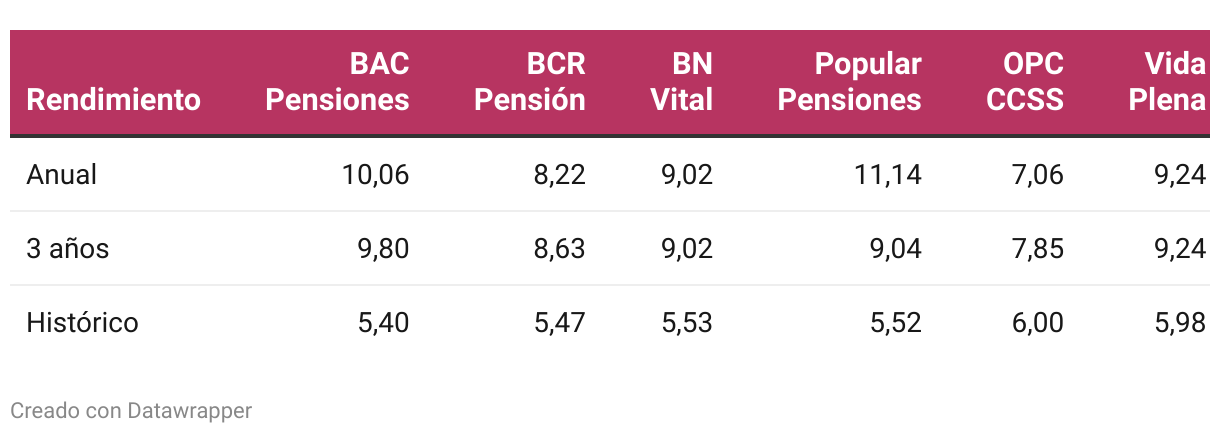Viewport: 1220px width, 434px height.
Task: Select the BCR Pensión column header
Action: tap(529, 83)
